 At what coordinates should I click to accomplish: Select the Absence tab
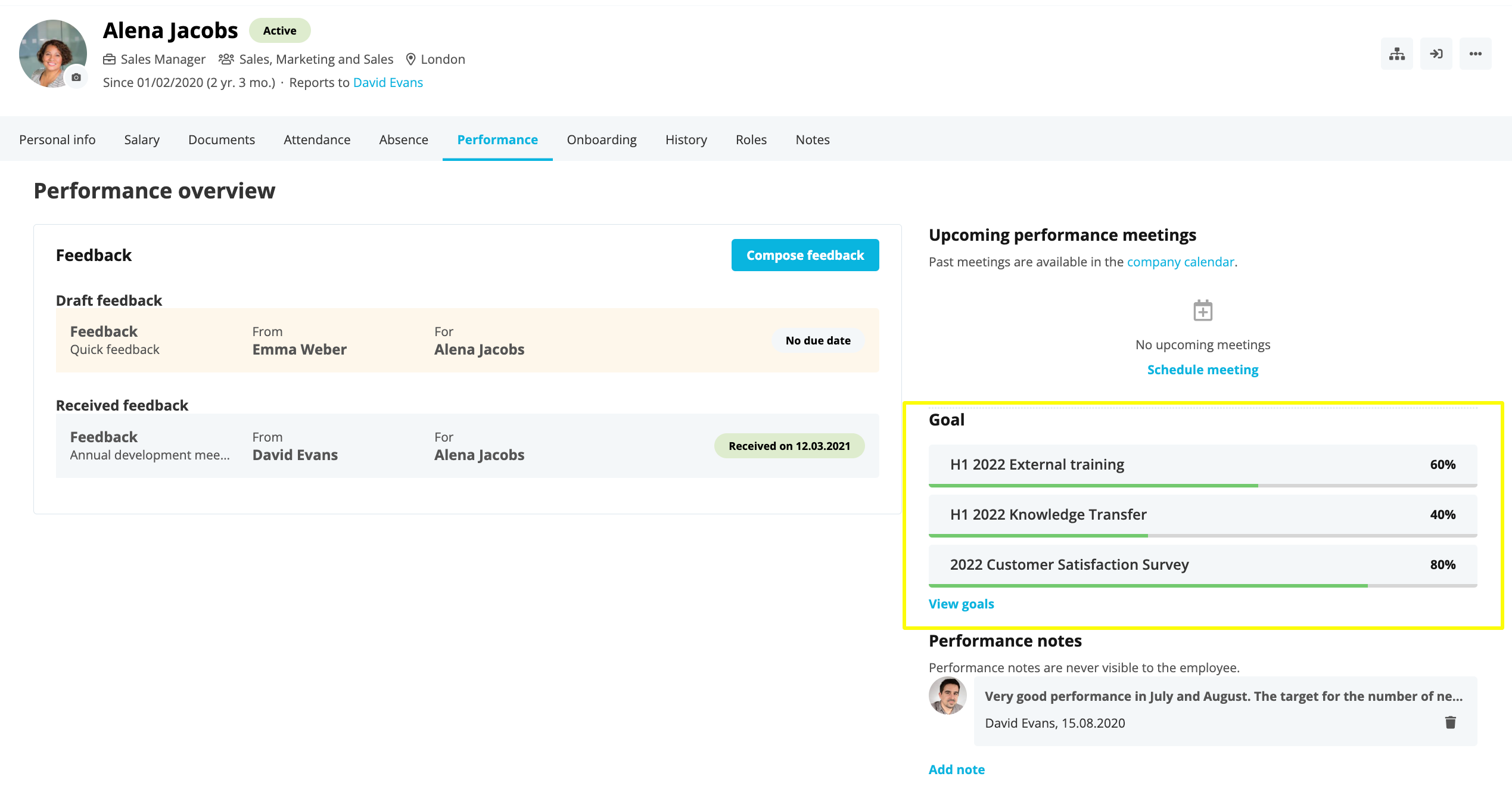coord(403,139)
